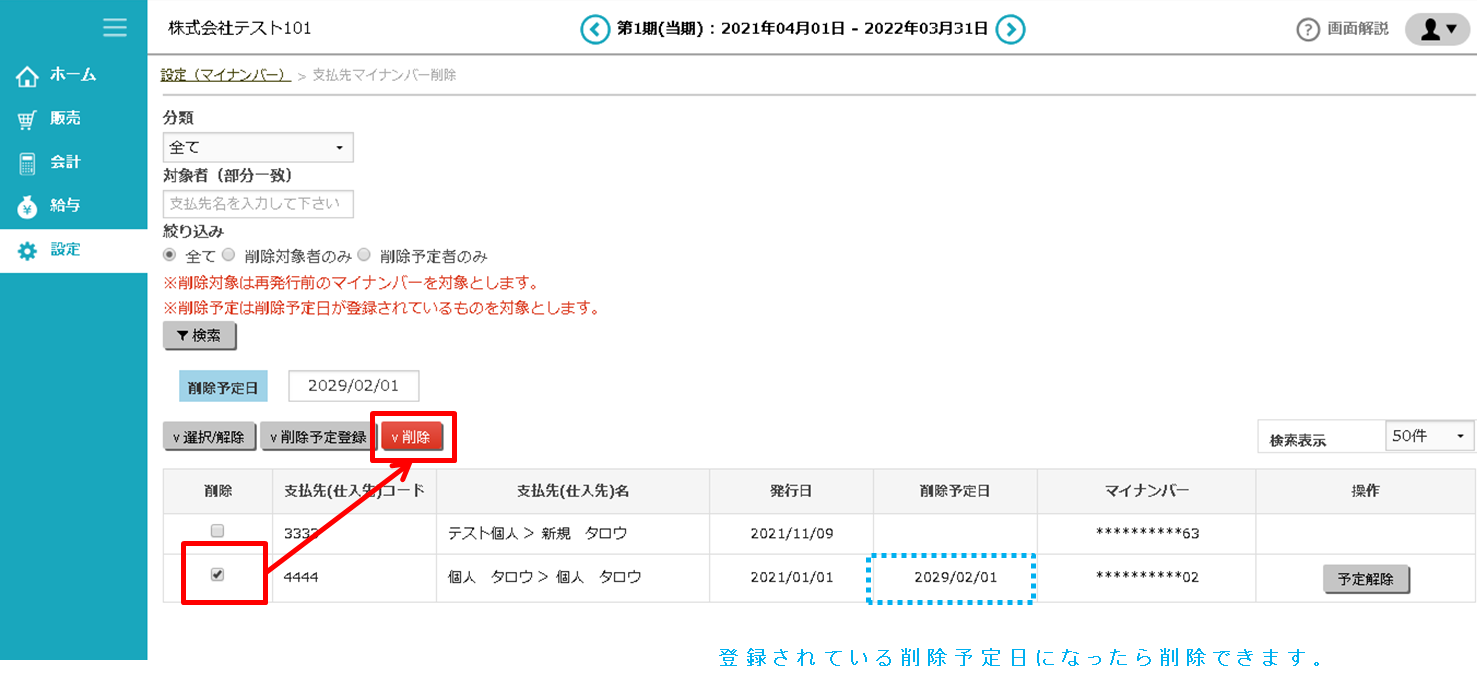Screen dimensions: 1477x682
Task: Click the 対象者 name search input field
Action: pos(257,204)
